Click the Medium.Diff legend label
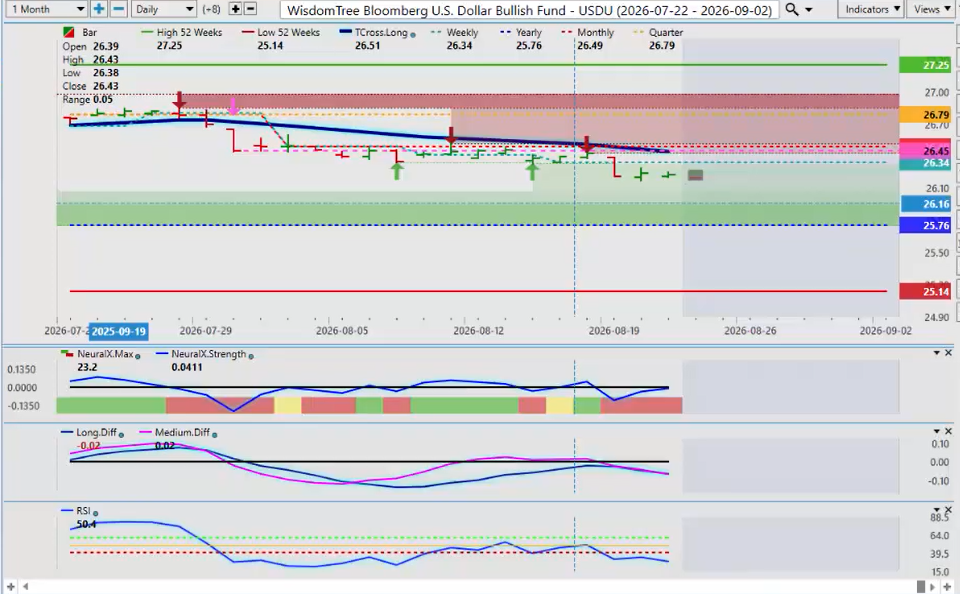The image size is (960, 594). 182,432
